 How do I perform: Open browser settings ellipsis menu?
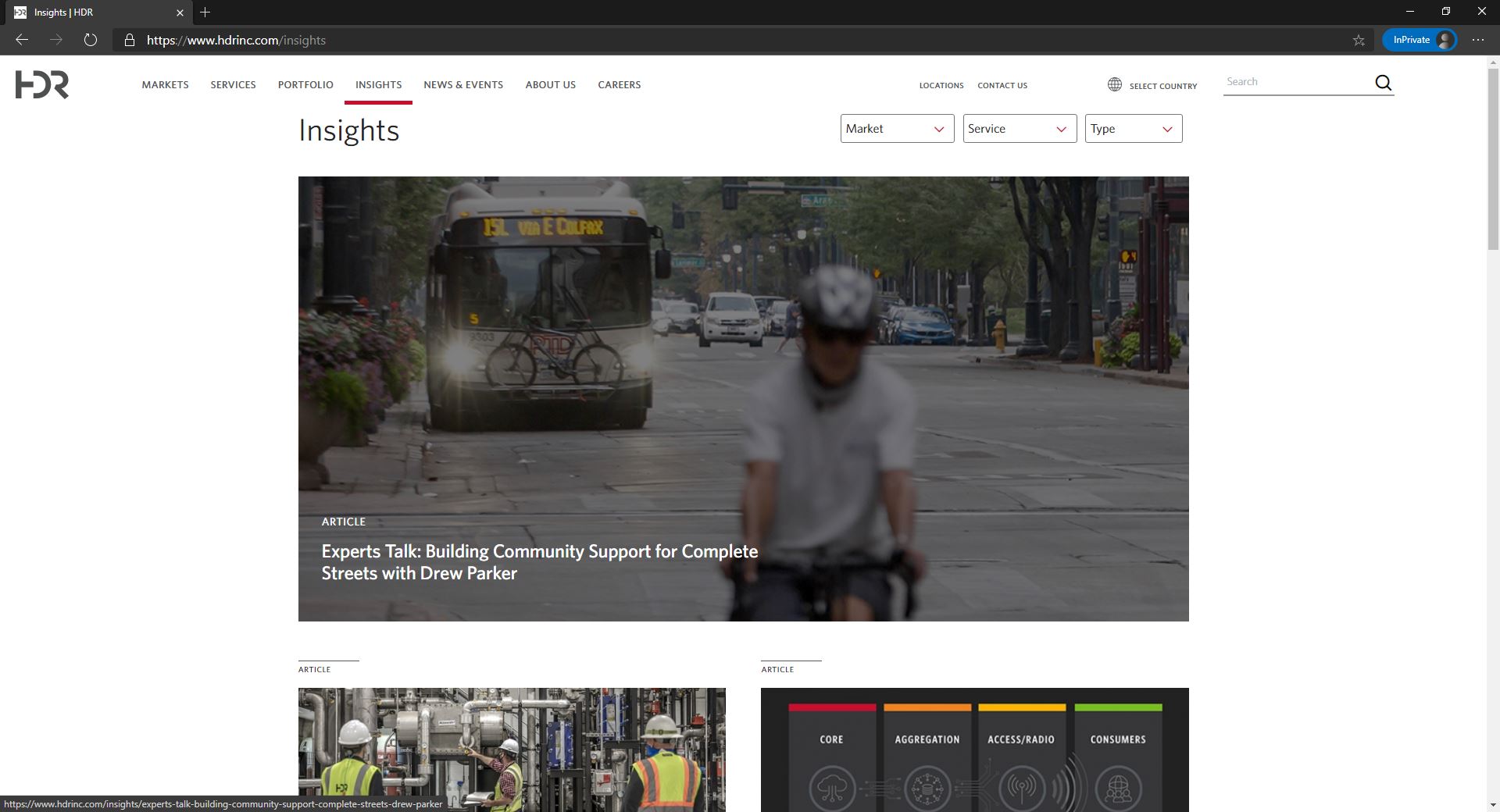click(x=1477, y=40)
